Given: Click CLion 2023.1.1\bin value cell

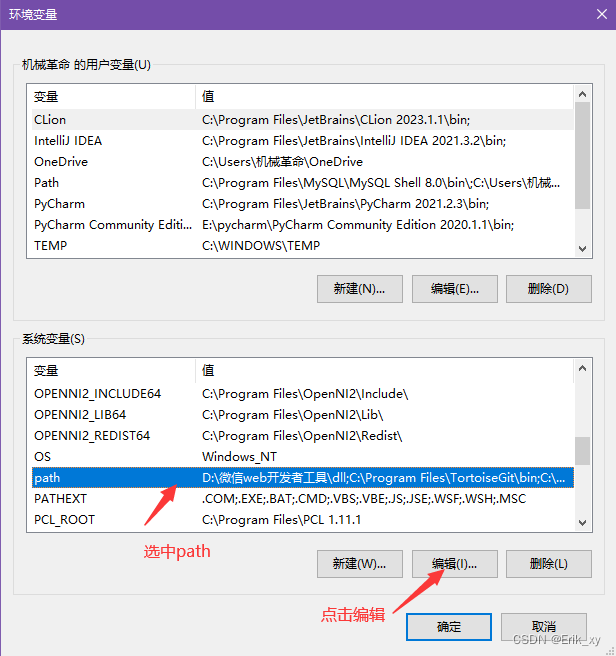Looking at the screenshot, I should point(336,120).
